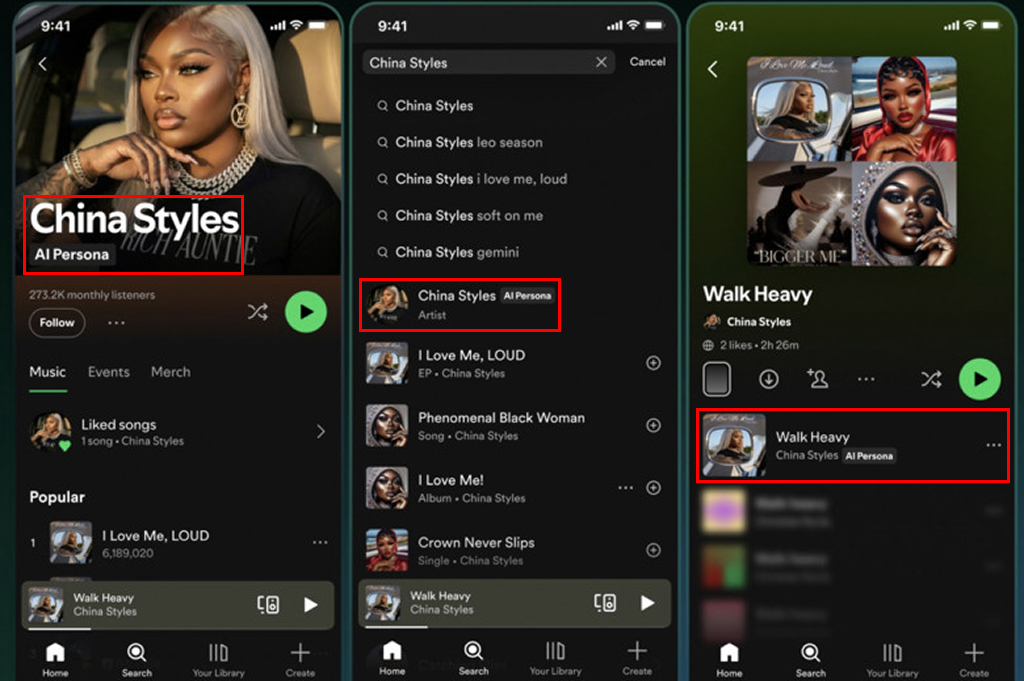Add I Love Me! album to library
This screenshot has height=681, width=1024.
[x=653, y=488]
